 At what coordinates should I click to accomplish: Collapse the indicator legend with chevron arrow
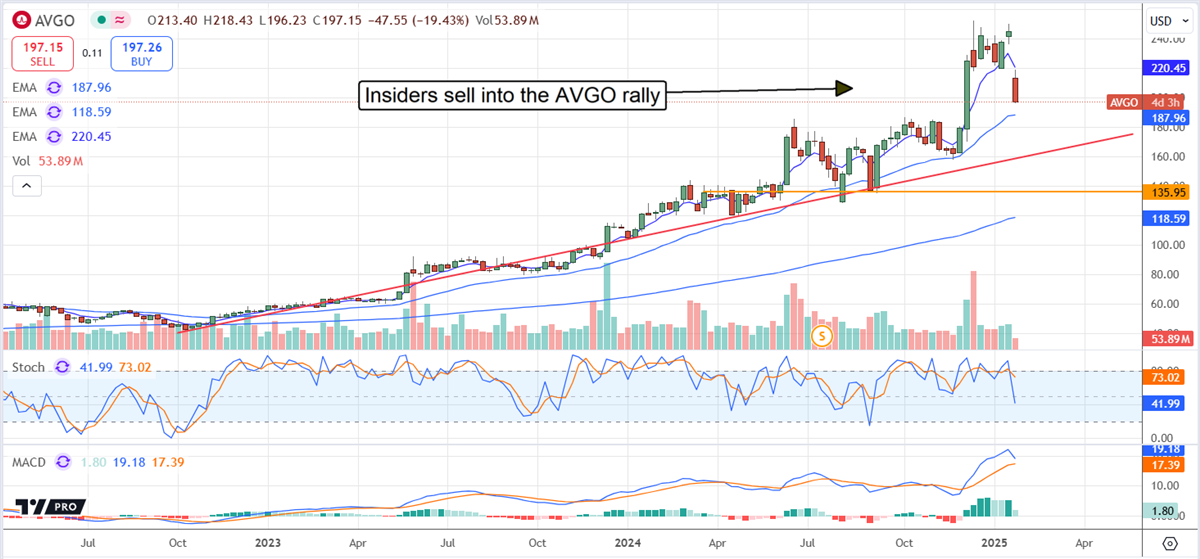coord(26,185)
